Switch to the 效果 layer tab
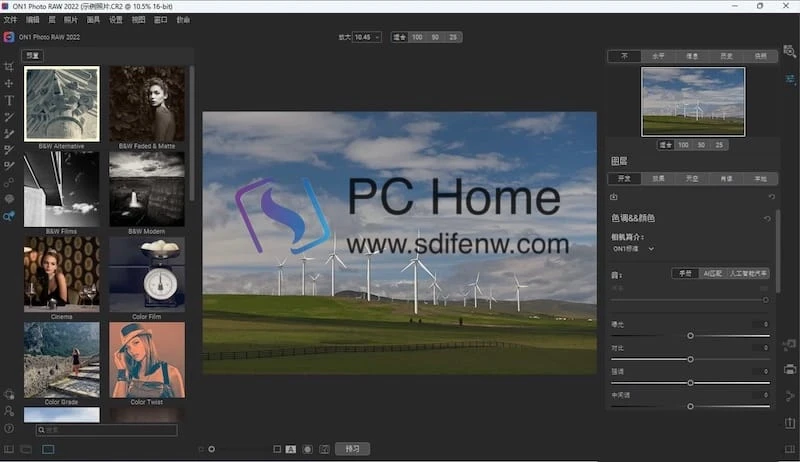The image size is (800, 462). coord(658,178)
